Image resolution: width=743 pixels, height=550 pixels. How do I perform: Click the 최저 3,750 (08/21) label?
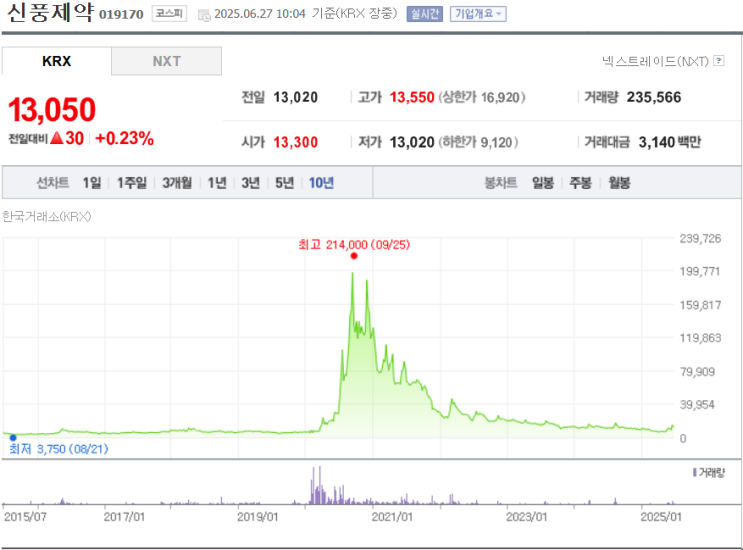(59, 449)
